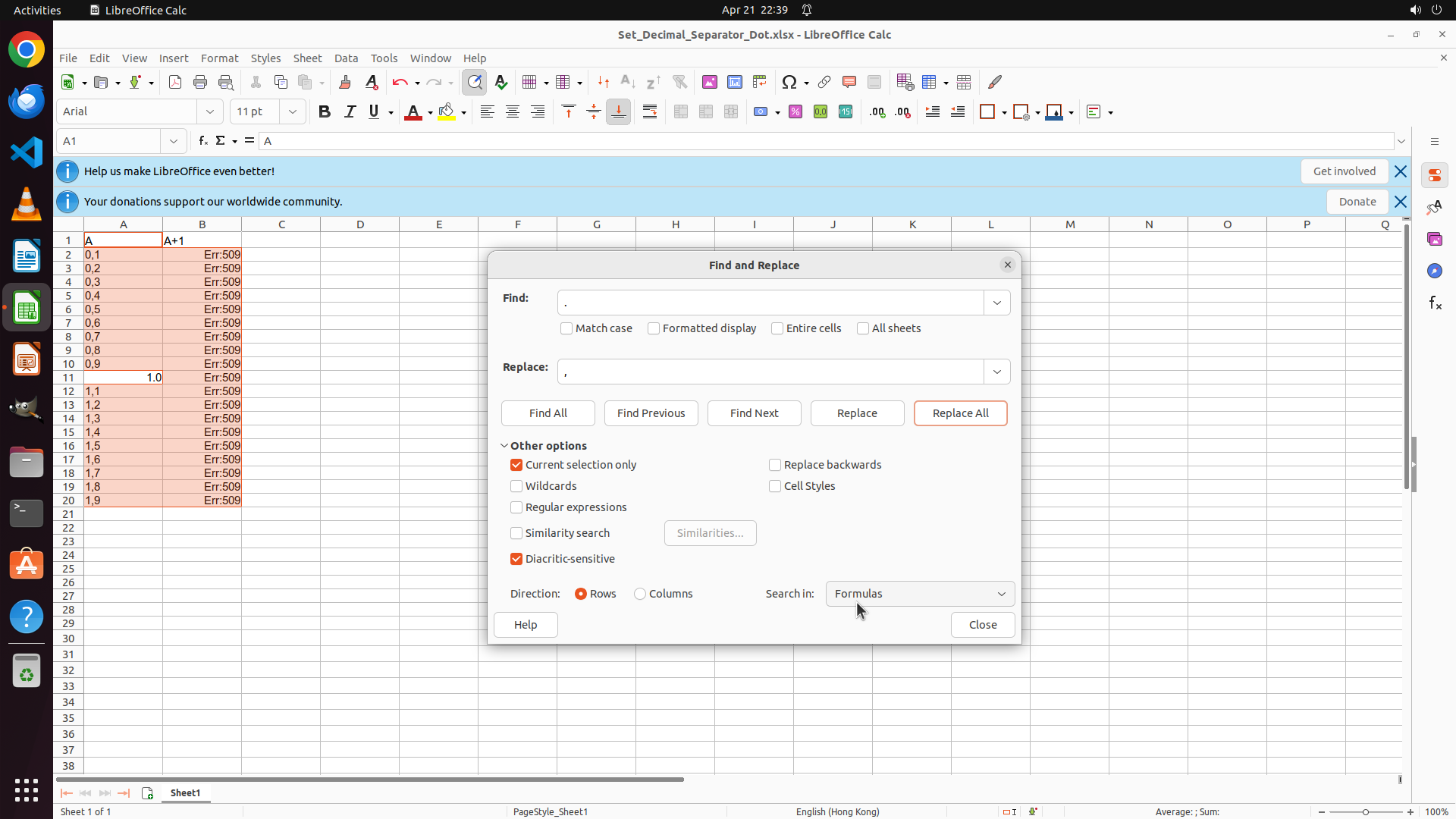
Task: Open the Data menu
Action: (x=346, y=58)
